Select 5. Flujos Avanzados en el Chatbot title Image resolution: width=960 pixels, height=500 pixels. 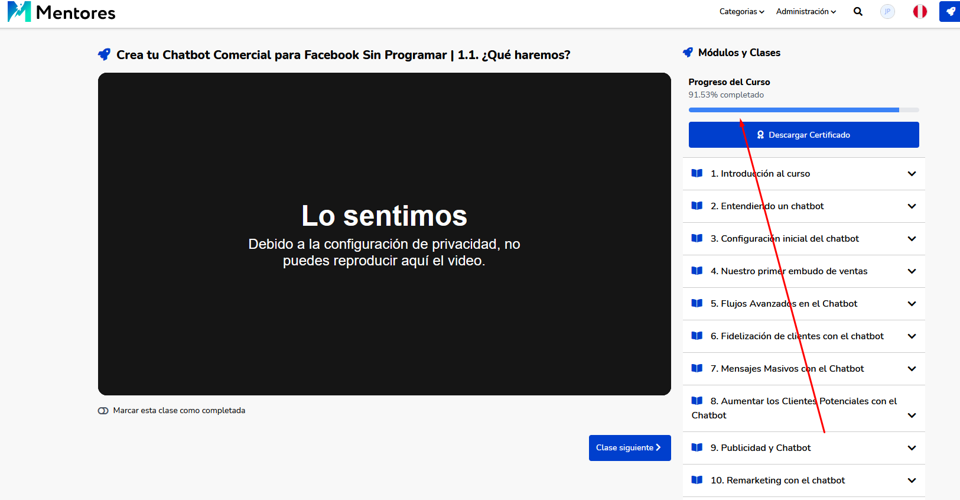[784, 304]
